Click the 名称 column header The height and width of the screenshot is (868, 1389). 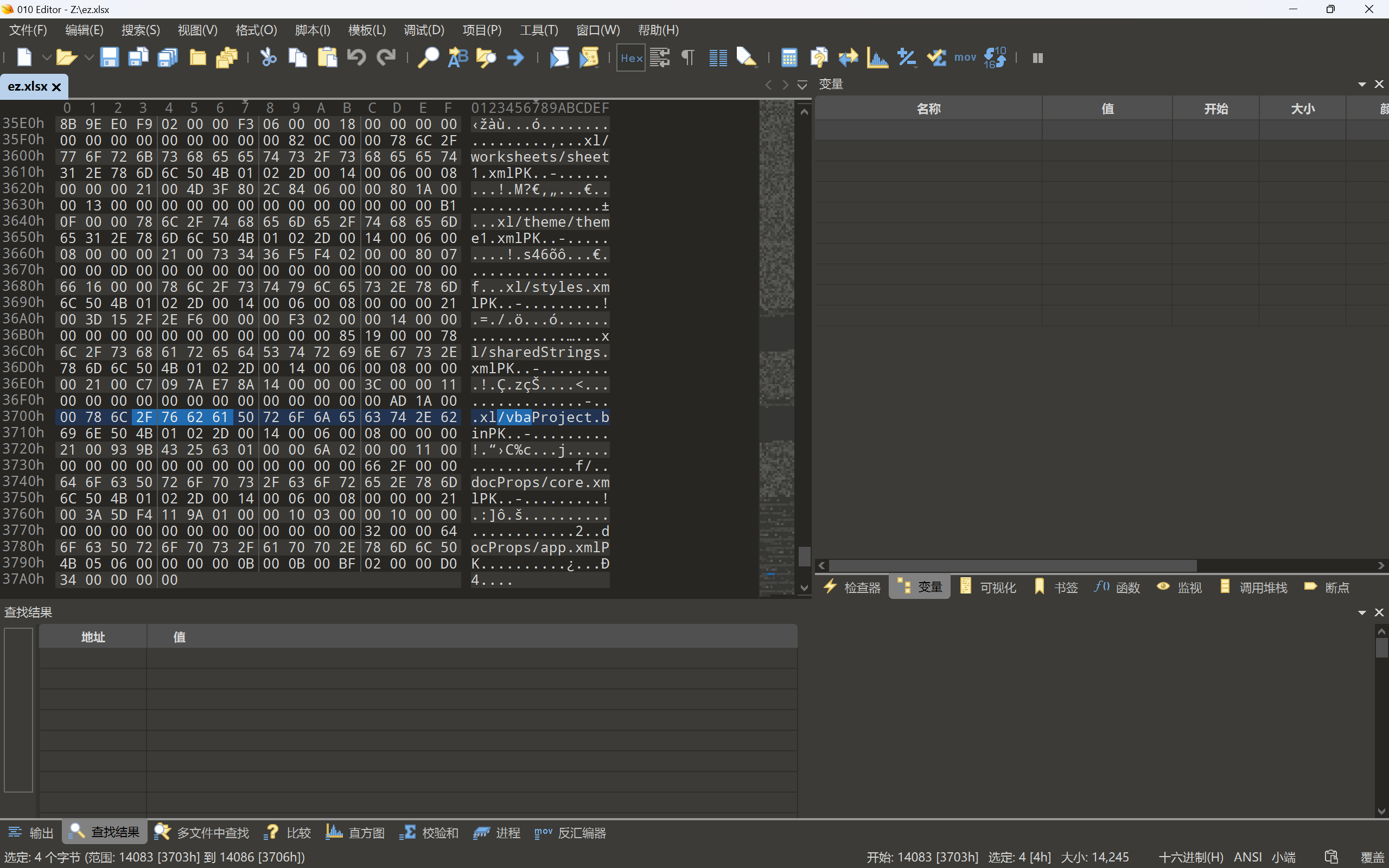tap(928, 108)
